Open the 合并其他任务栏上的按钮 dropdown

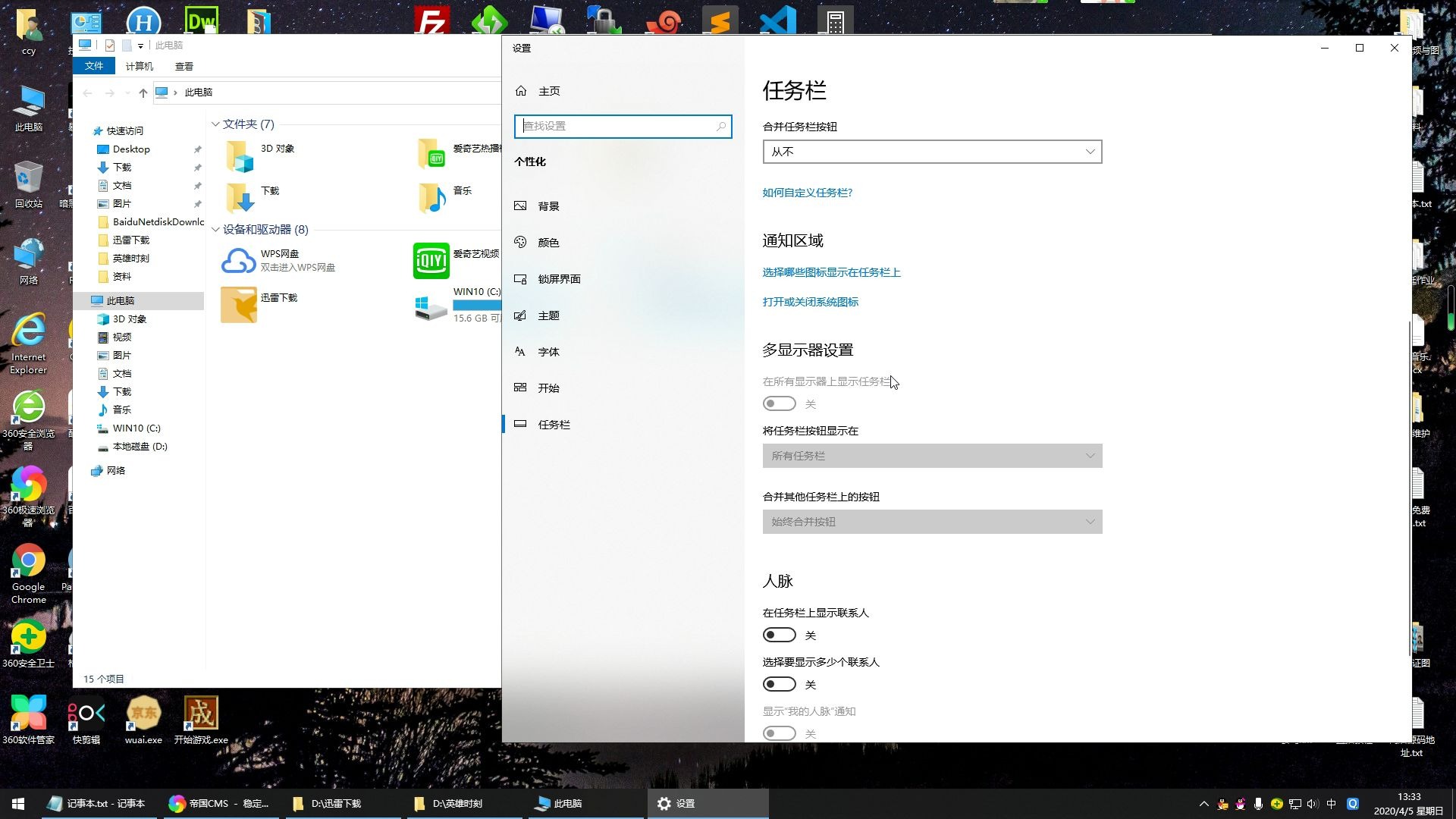pyautogui.click(x=932, y=522)
